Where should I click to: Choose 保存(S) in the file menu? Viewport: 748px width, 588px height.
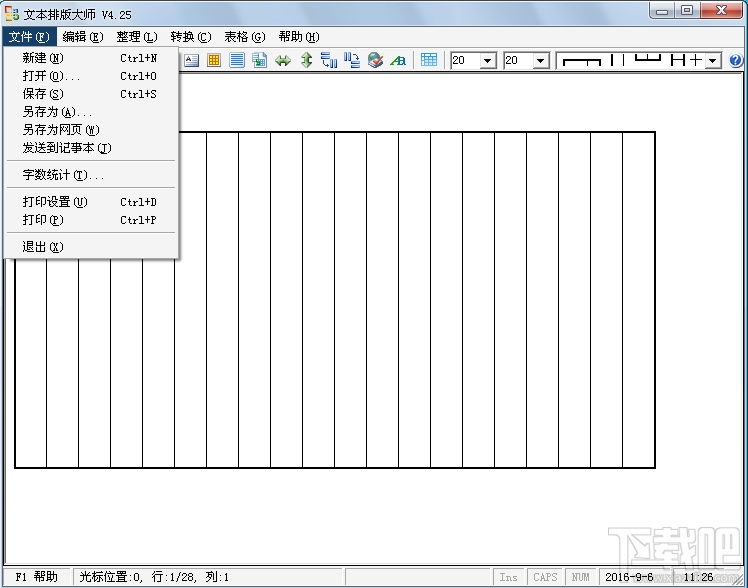click(91, 94)
